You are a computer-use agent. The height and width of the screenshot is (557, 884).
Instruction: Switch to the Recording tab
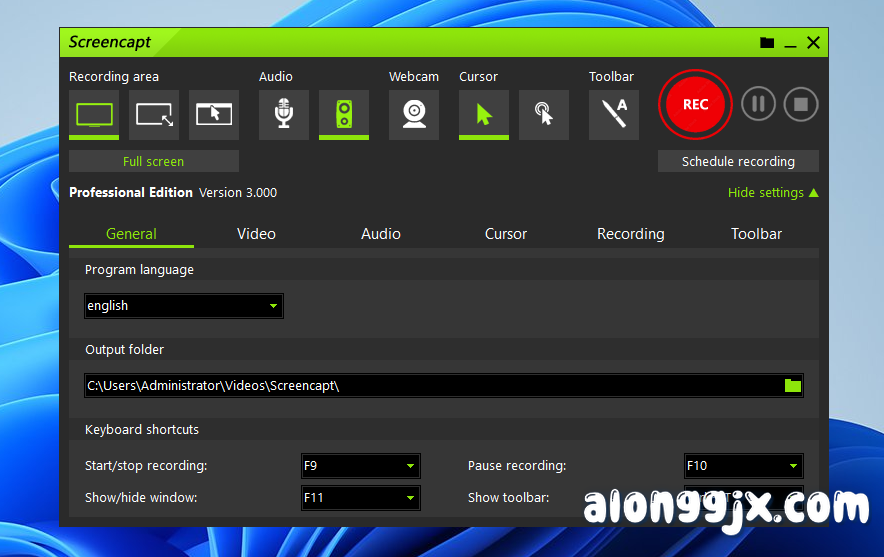pyautogui.click(x=631, y=234)
